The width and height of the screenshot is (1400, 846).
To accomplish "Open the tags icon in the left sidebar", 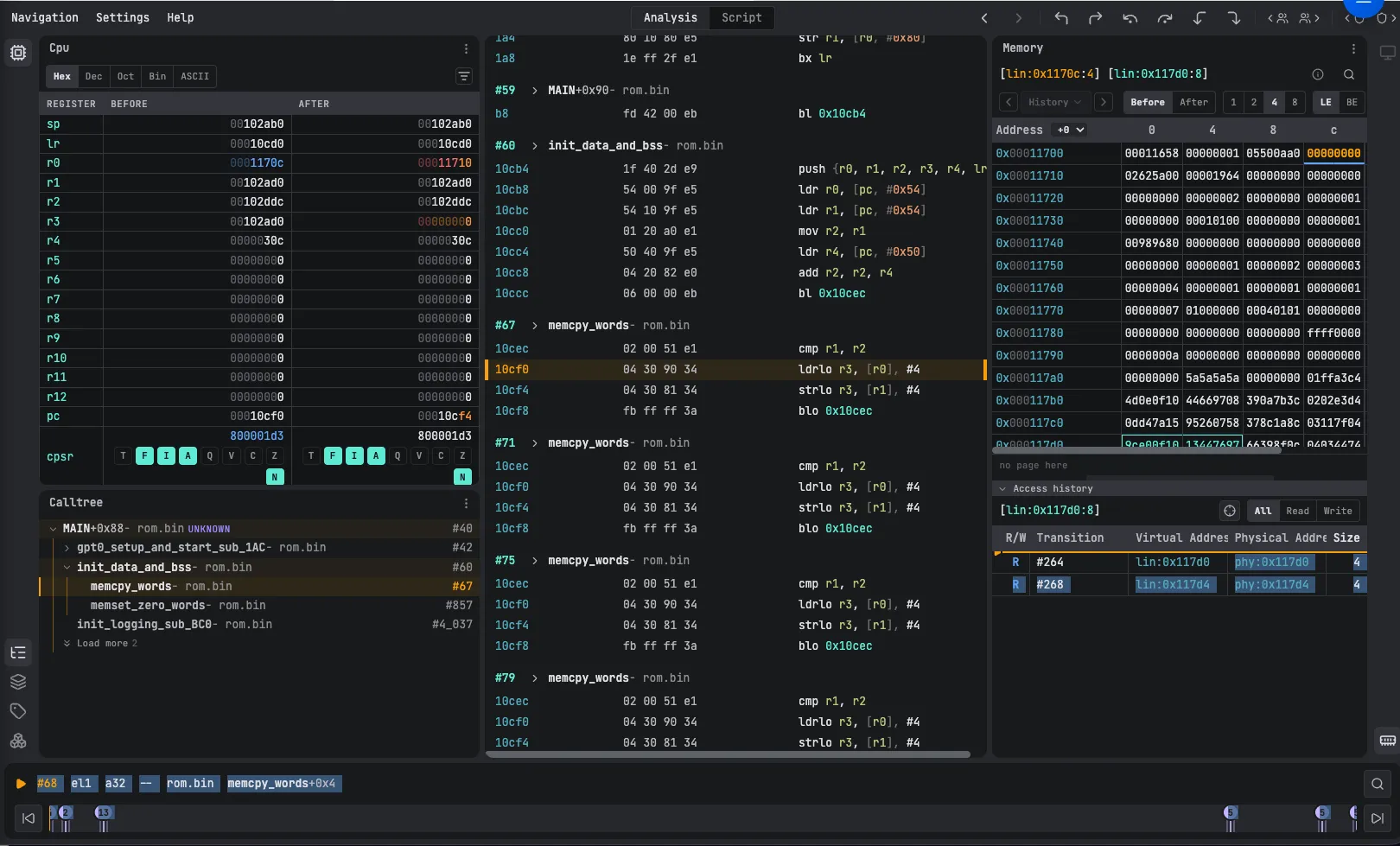I will click(x=18, y=711).
